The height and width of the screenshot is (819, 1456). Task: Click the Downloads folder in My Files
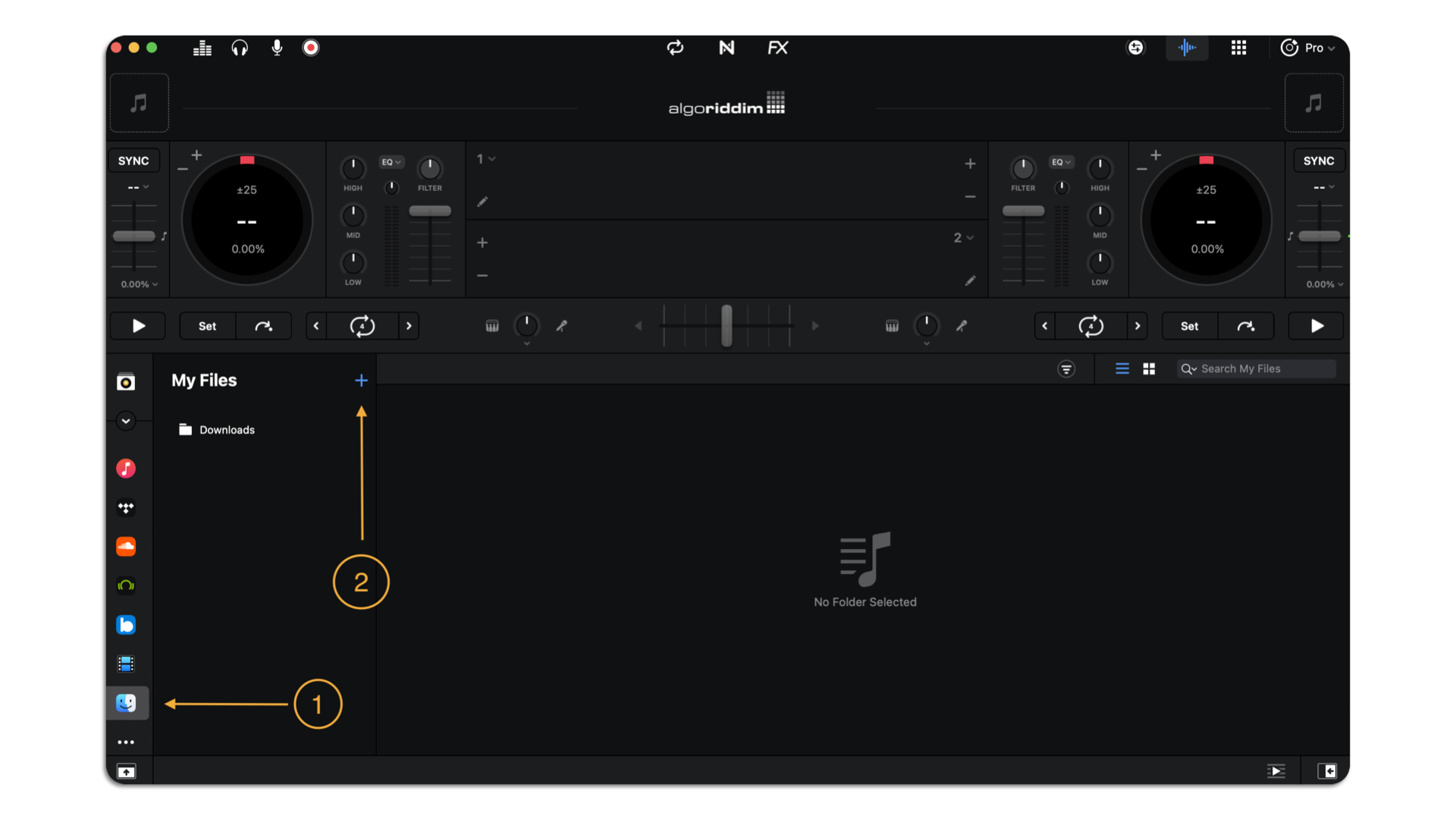(225, 429)
